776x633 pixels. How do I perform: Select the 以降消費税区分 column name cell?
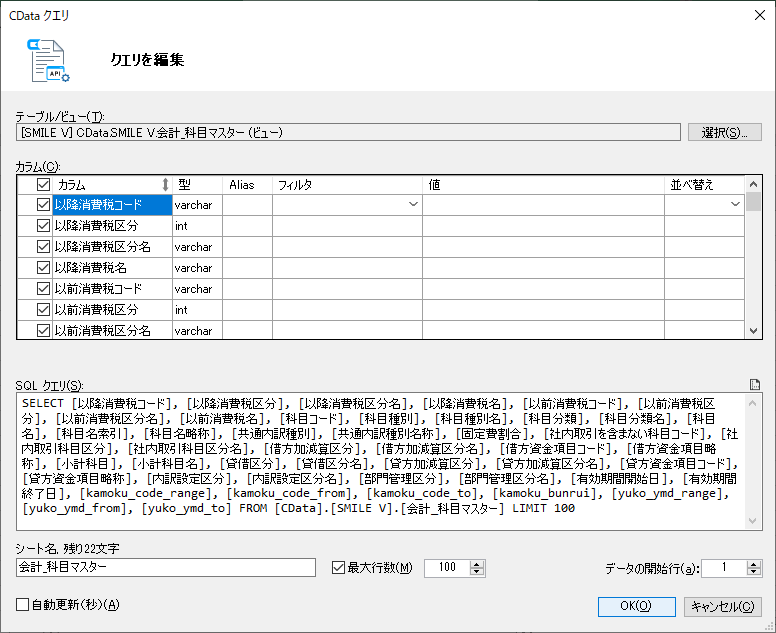(x=112, y=226)
